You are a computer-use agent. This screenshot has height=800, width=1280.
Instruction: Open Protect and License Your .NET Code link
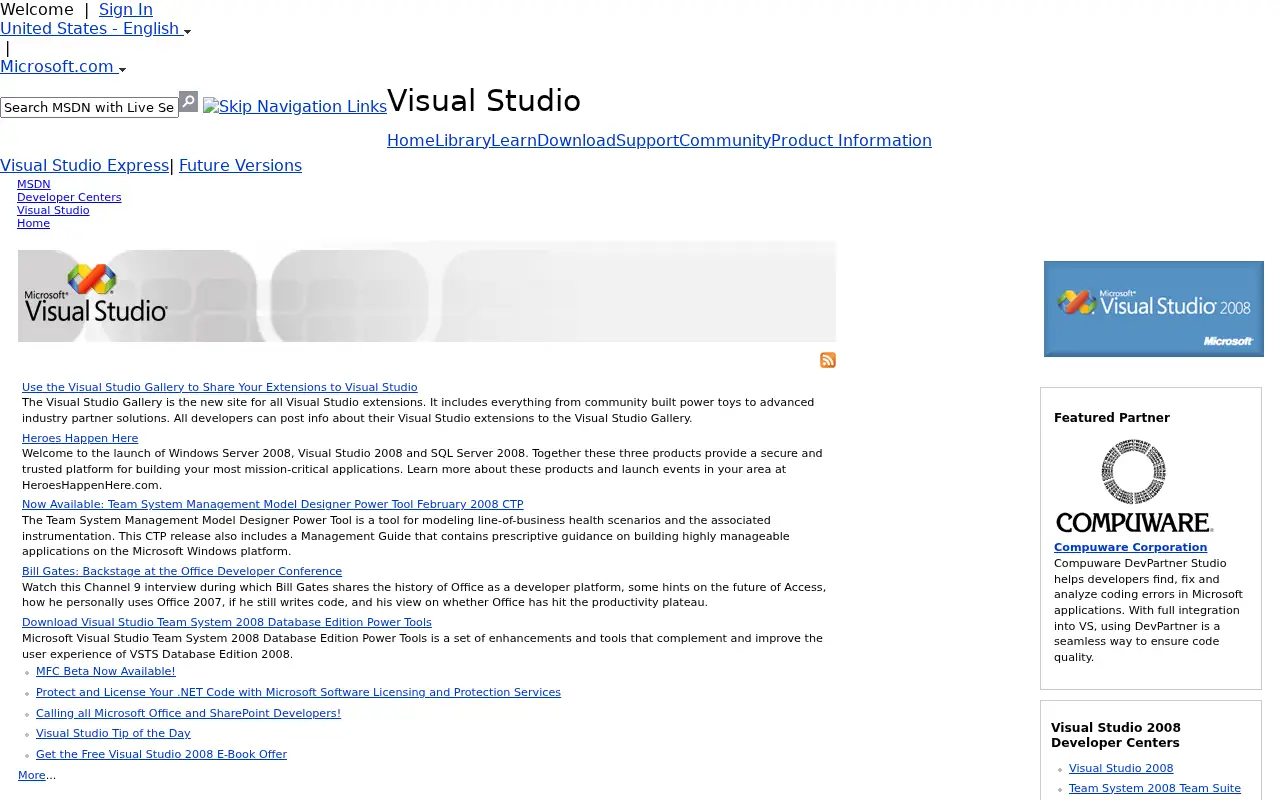298,692
